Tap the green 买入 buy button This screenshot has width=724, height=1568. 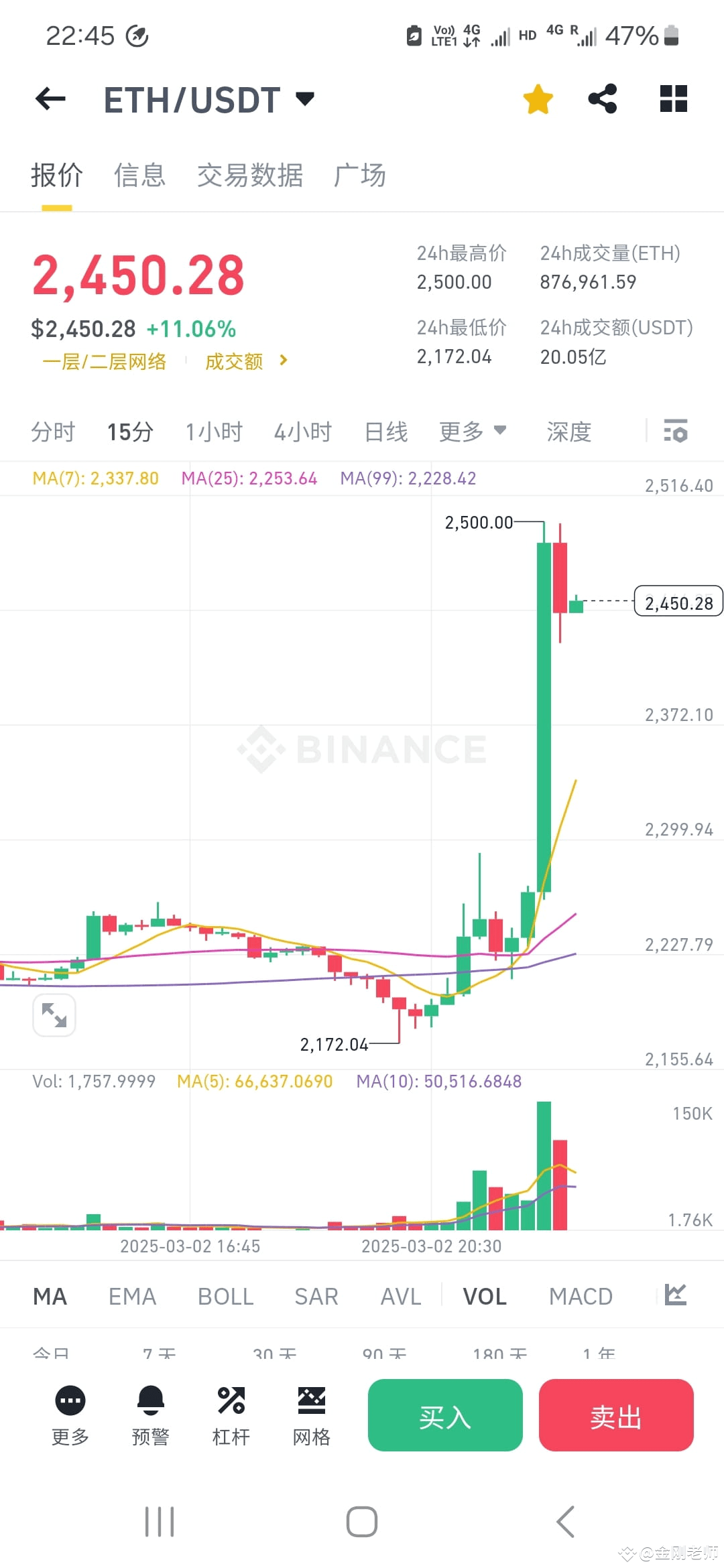(x=444, y=1416)
